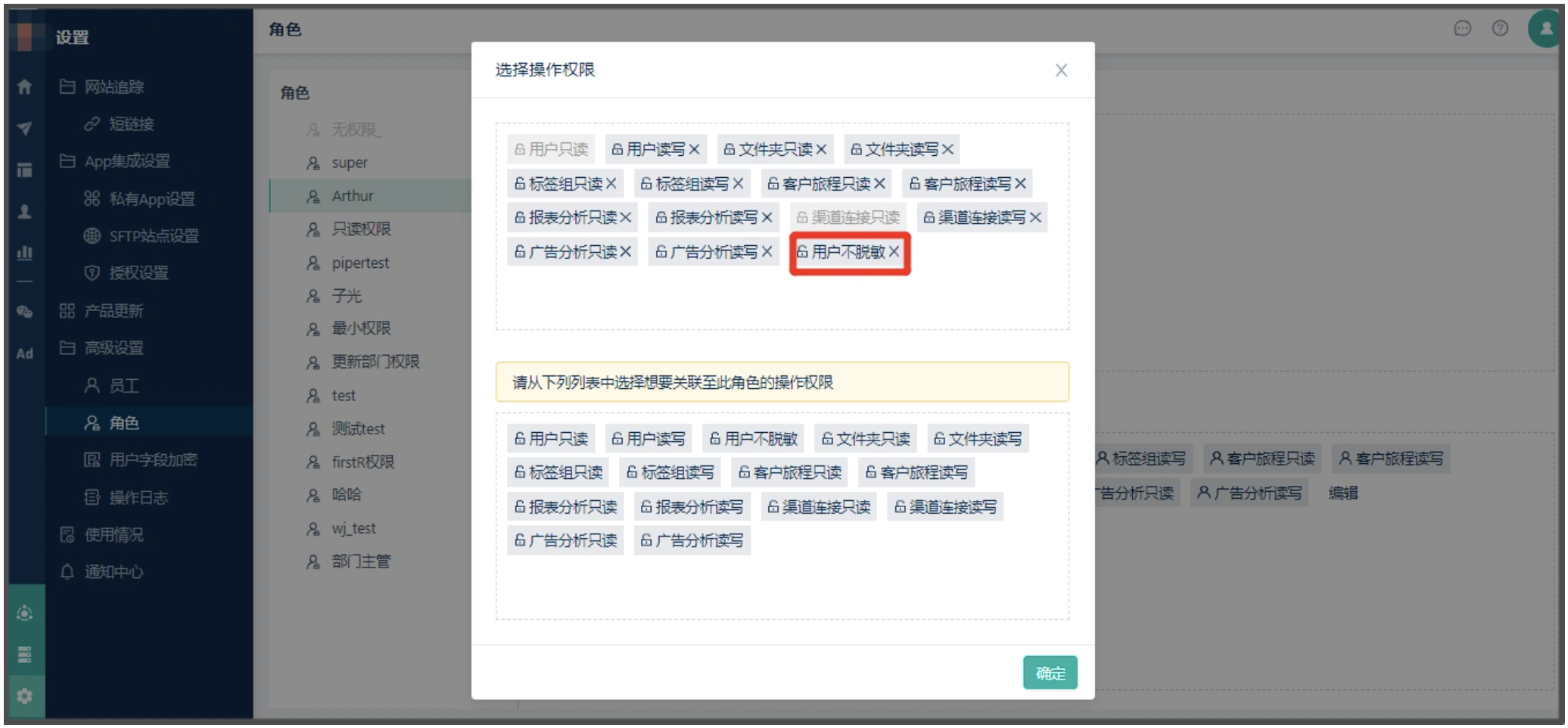Add 报表分析读写 from the available list
Screen dimensions: 1568x728
(x=692, y=507)
